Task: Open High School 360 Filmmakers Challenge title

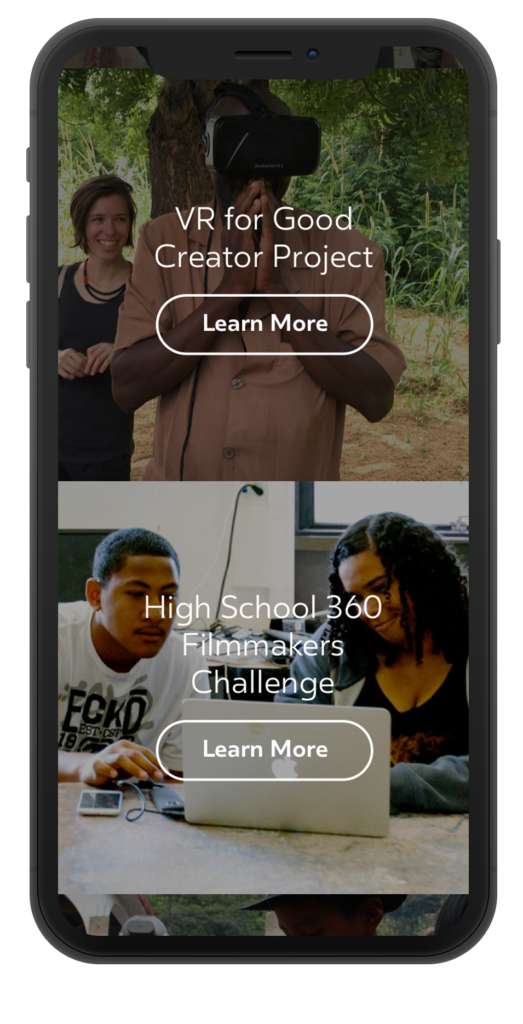Action: tap(263, 645)
